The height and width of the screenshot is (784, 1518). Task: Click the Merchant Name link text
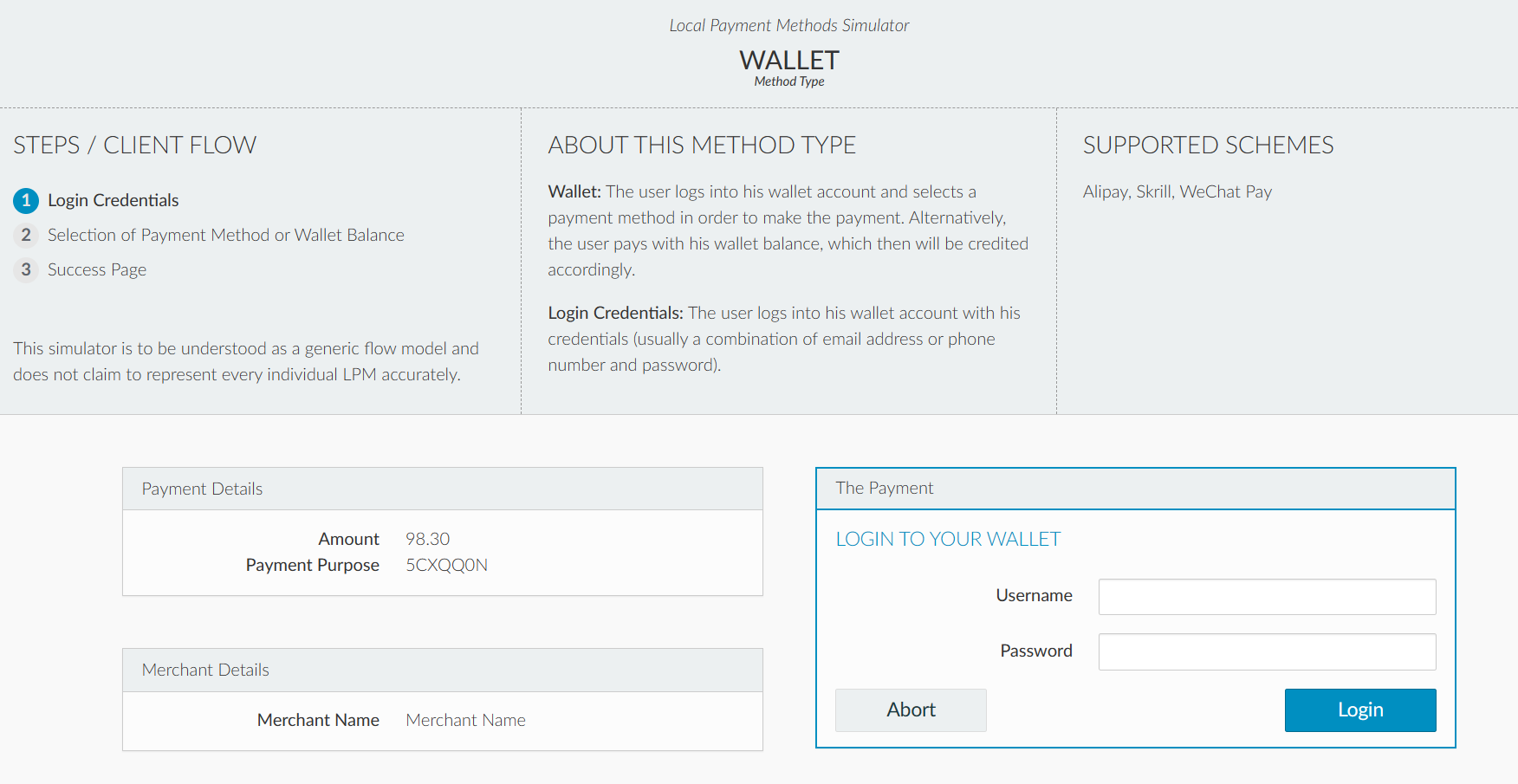[x=465, y=720]
